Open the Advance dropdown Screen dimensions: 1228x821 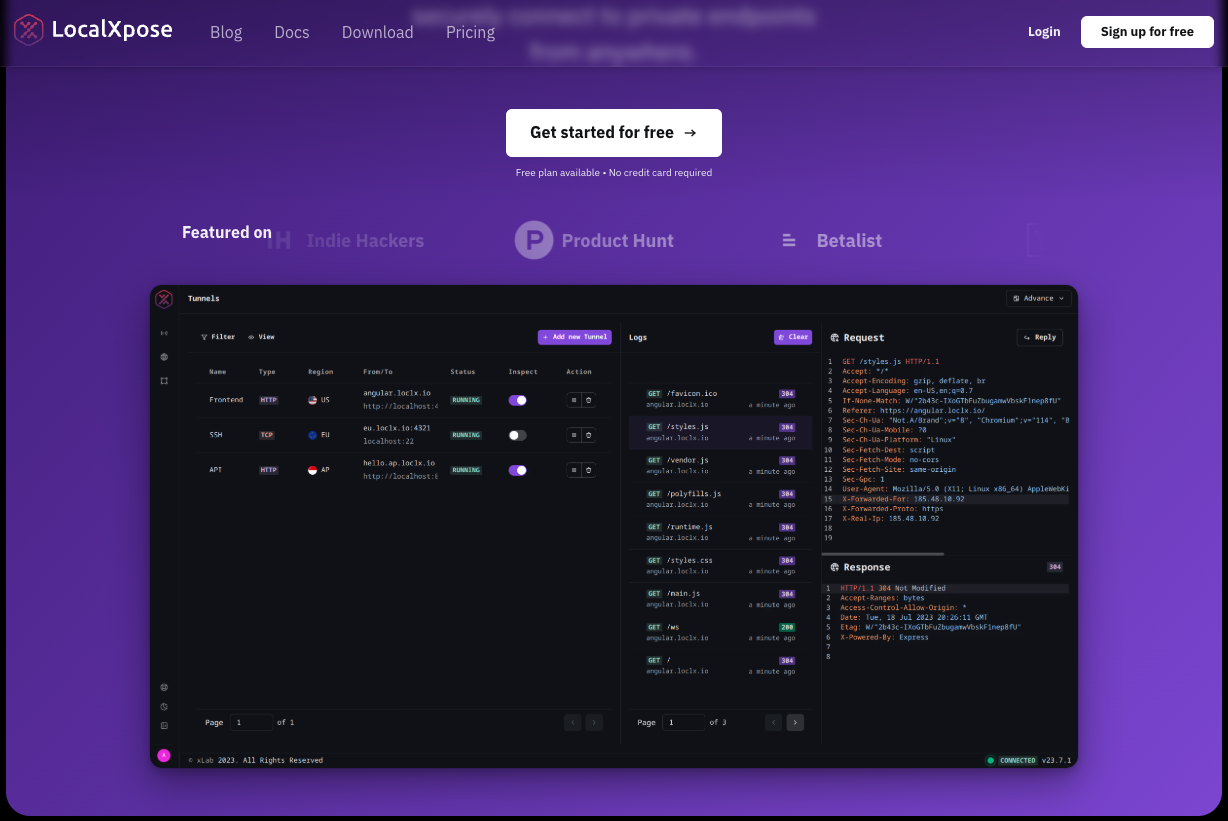pos(1038,298)
